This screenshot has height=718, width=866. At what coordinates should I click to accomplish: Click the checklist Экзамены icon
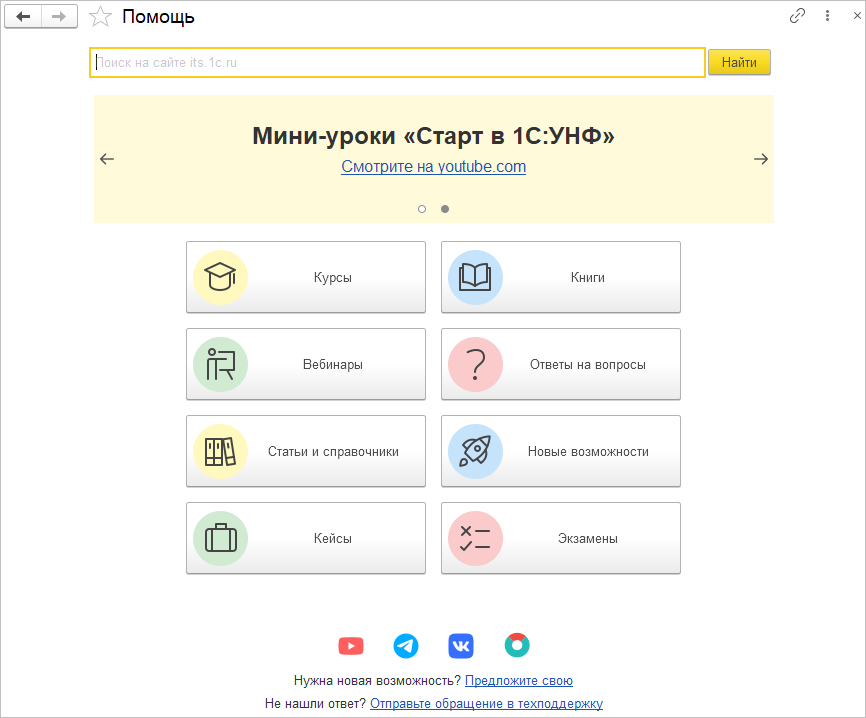pos(475,538)
